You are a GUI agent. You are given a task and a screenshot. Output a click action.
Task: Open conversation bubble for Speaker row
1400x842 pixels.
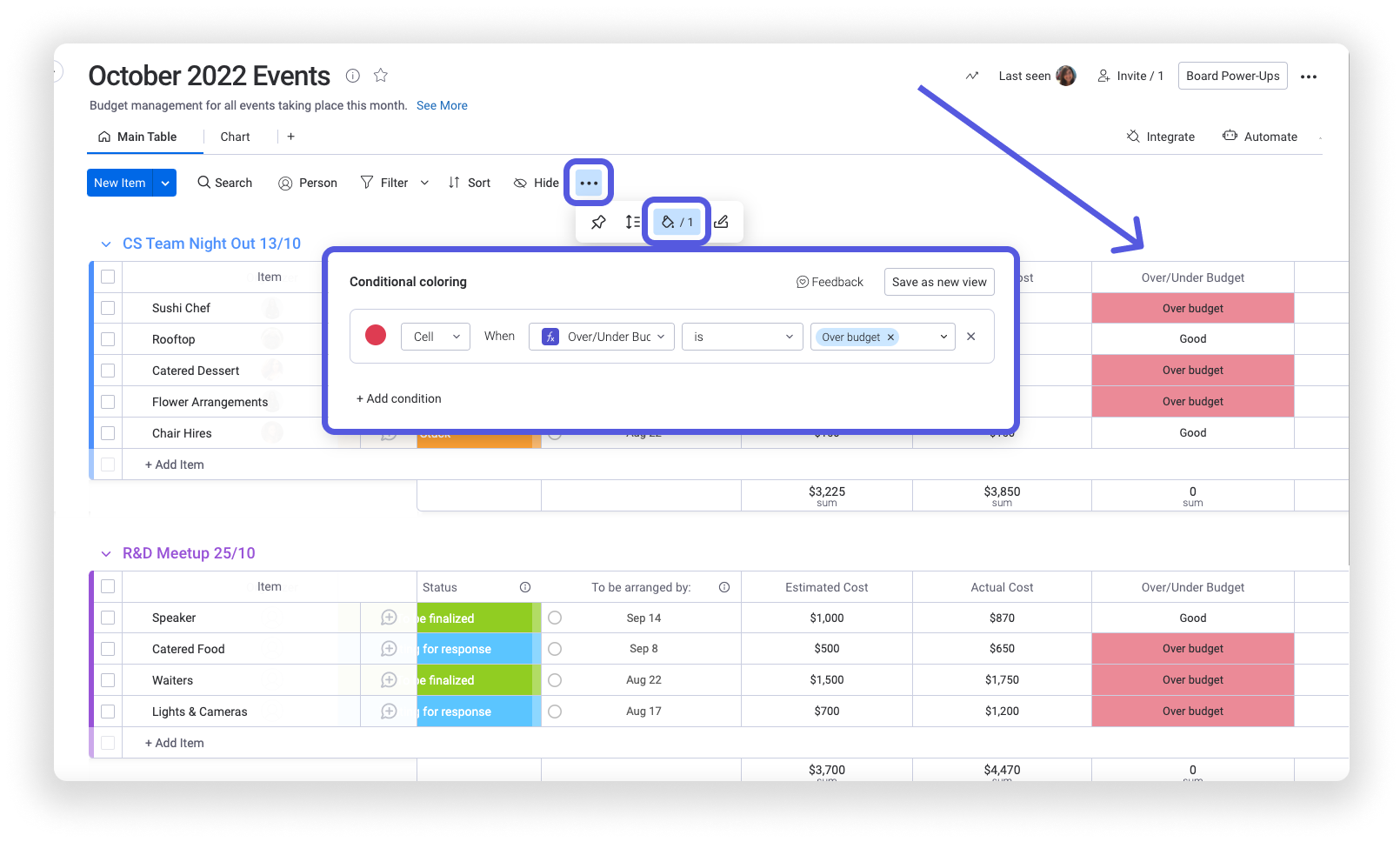389,618
